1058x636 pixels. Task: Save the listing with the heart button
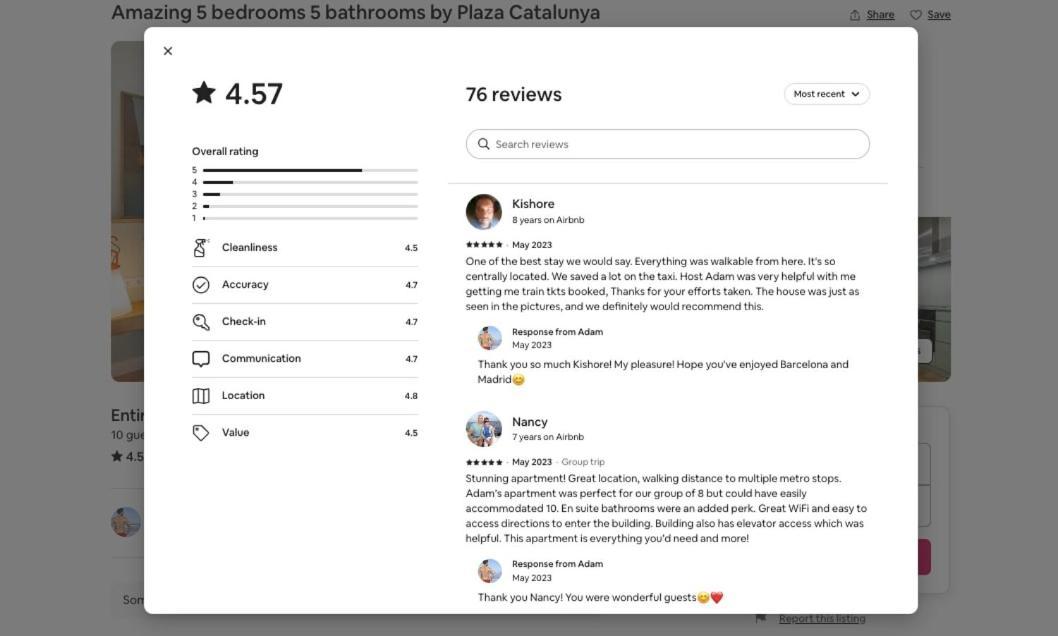point(930,15)
